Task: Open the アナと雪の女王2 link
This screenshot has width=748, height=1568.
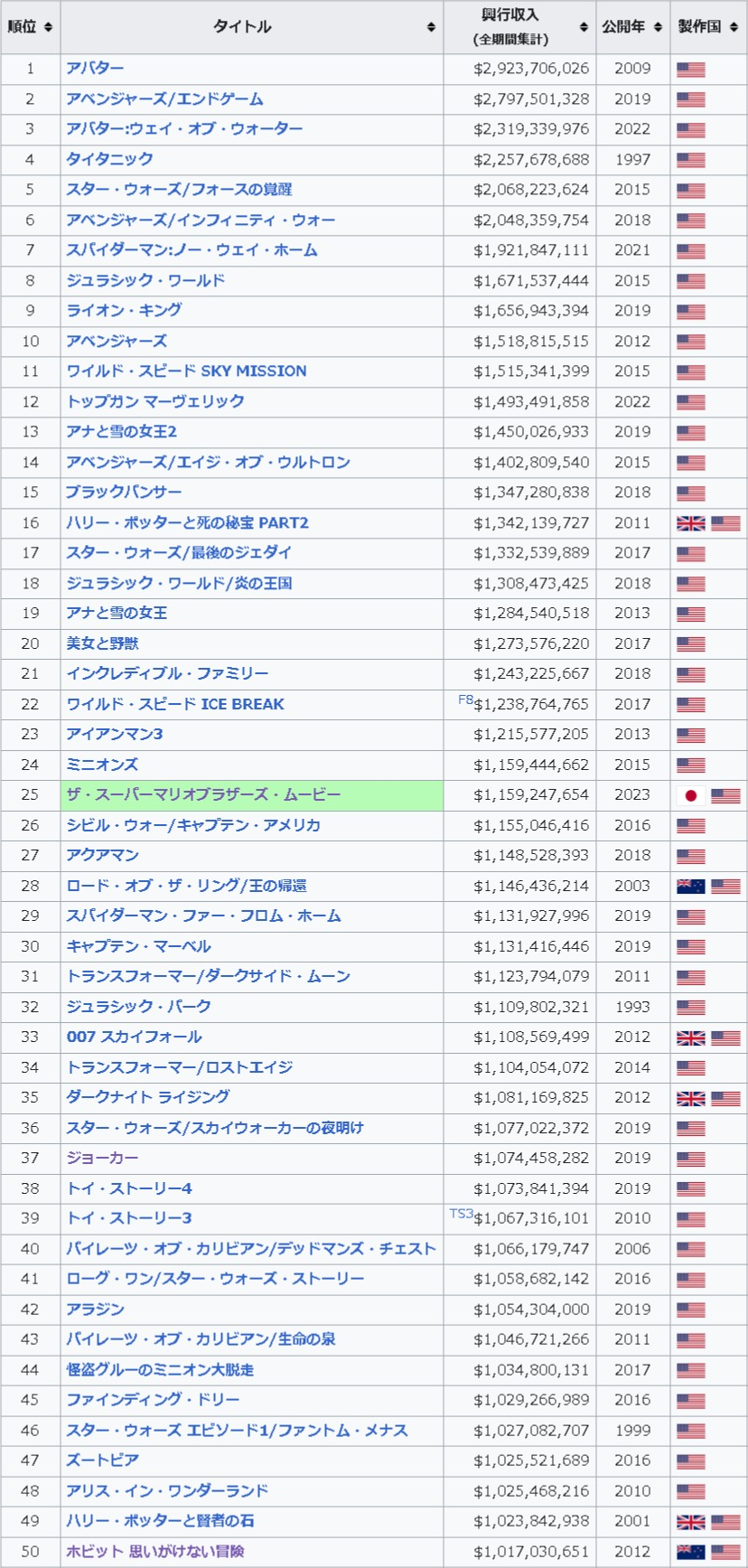Action: point(121,431)
